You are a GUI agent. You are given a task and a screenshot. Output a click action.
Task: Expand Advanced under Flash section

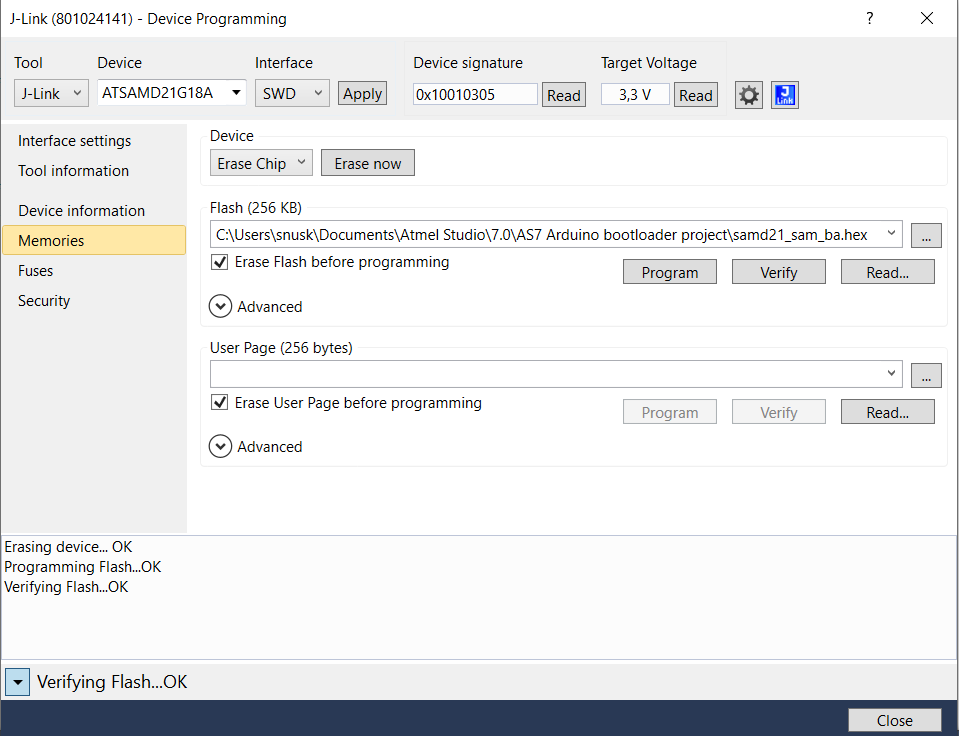point(220,307)
